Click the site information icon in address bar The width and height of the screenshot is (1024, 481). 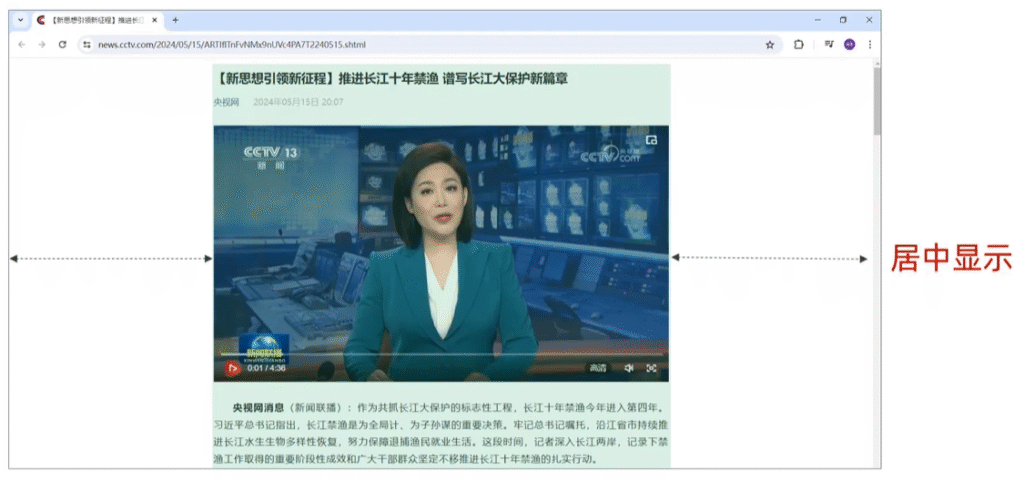coord(87,45)
